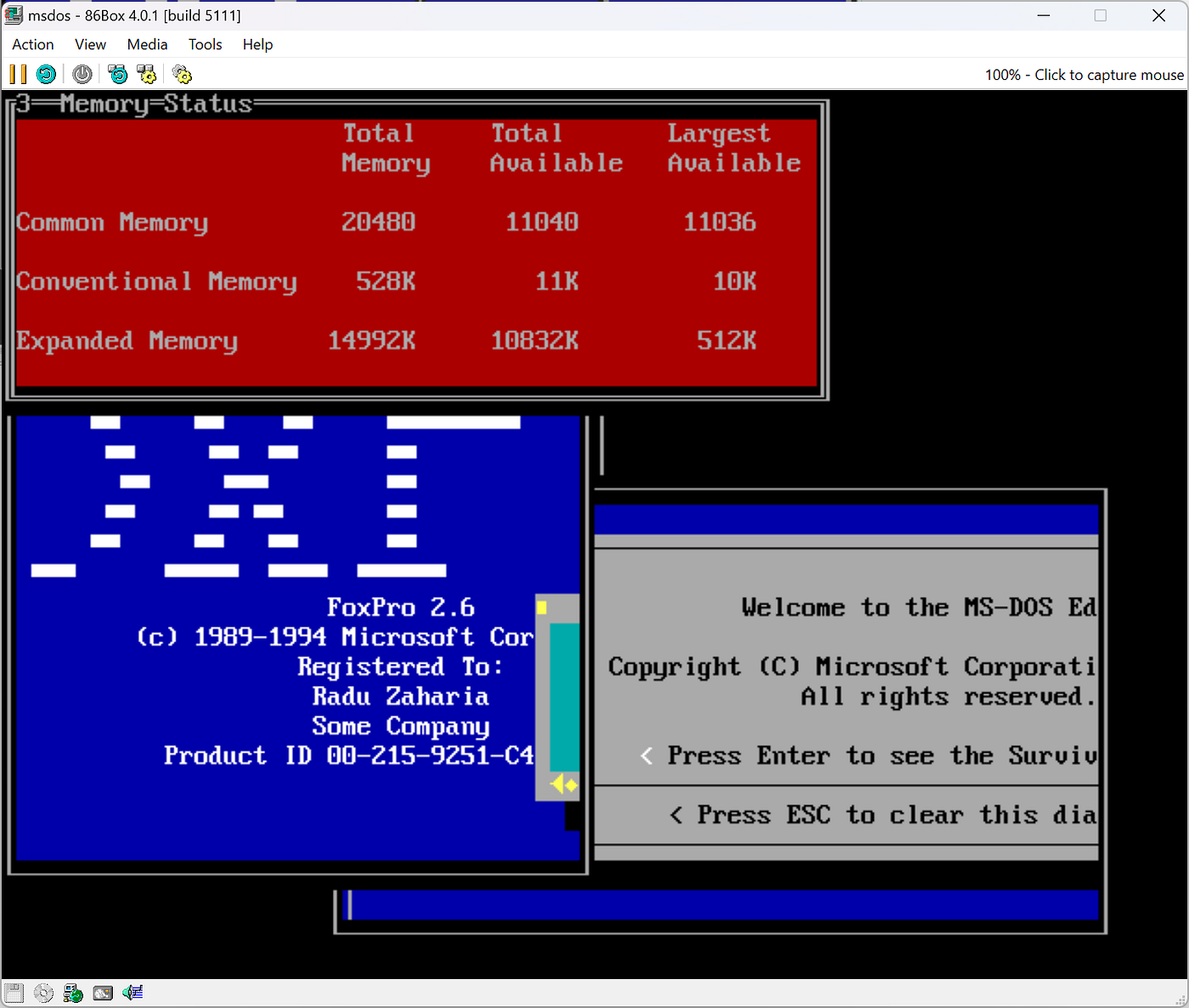The image size is (1189, 1008).
Task: Click the sound status icon
Action: click(132, 992)
